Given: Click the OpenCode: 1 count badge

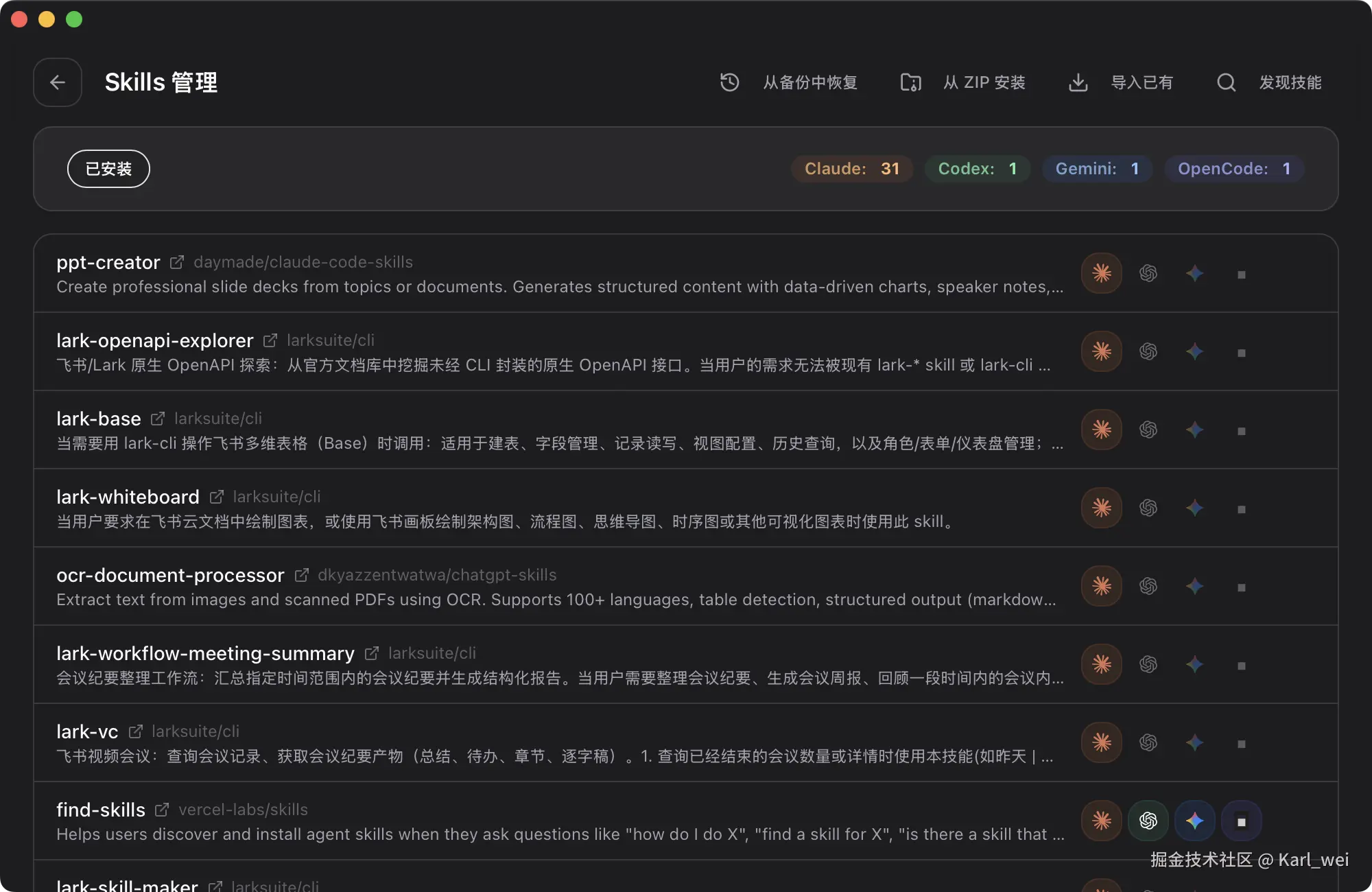Looking at the screenshot, I should (x=1233, y=169).
